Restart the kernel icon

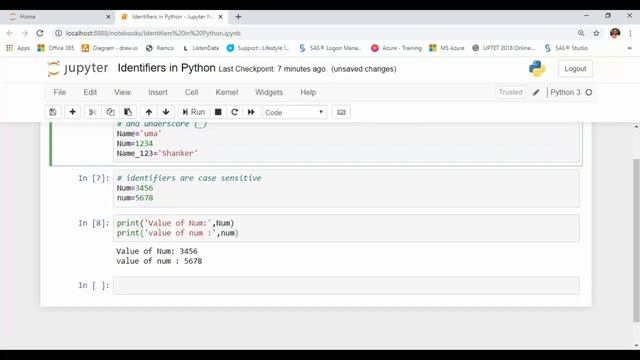pos(234,112)
